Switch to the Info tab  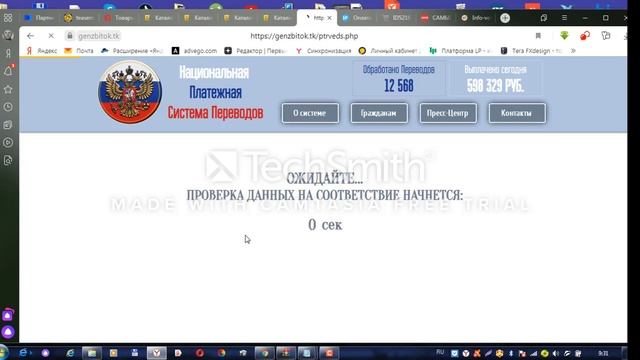tap(476, 18)
